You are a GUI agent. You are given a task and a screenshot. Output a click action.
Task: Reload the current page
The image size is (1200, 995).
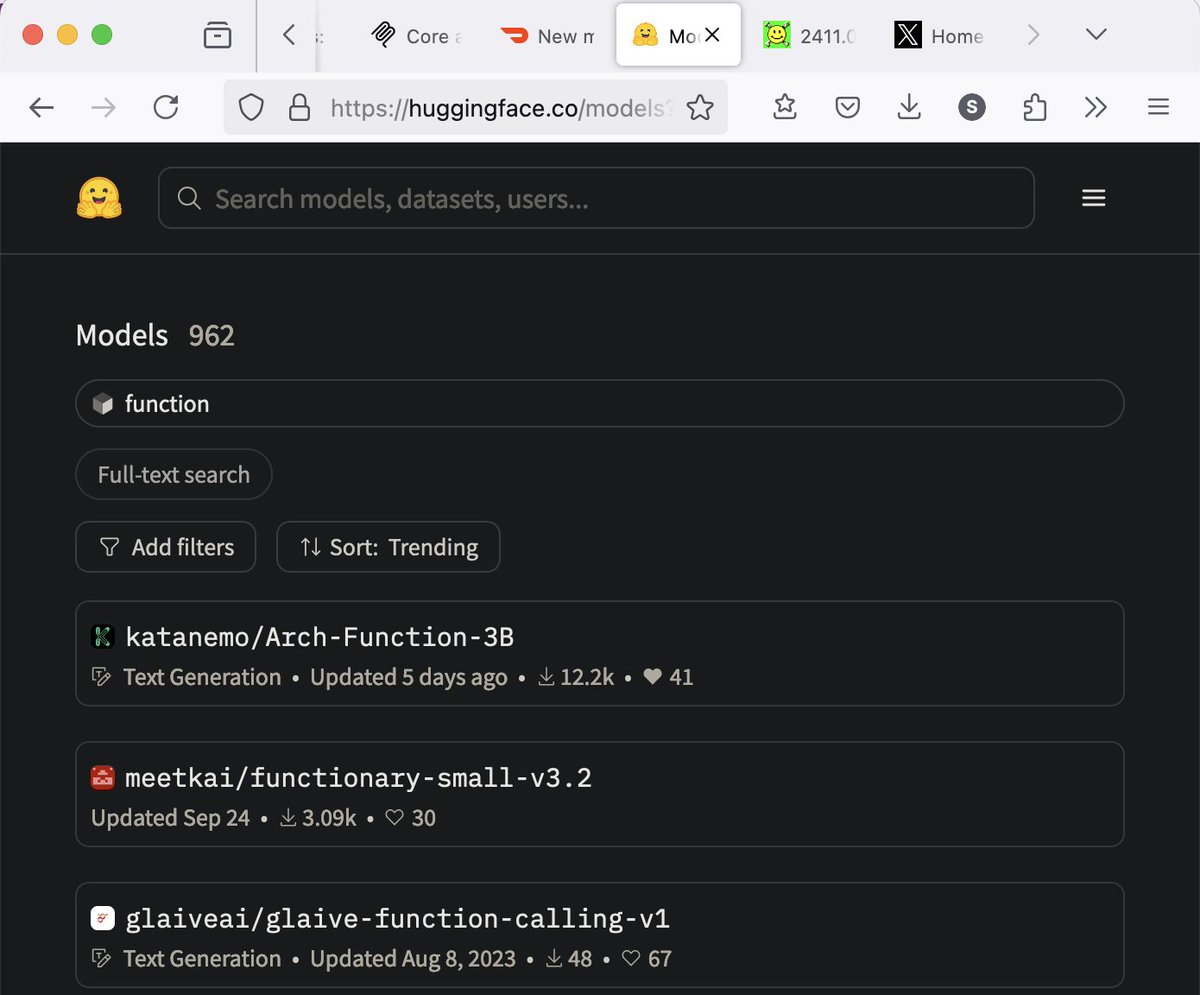click(x=165, y=107)
